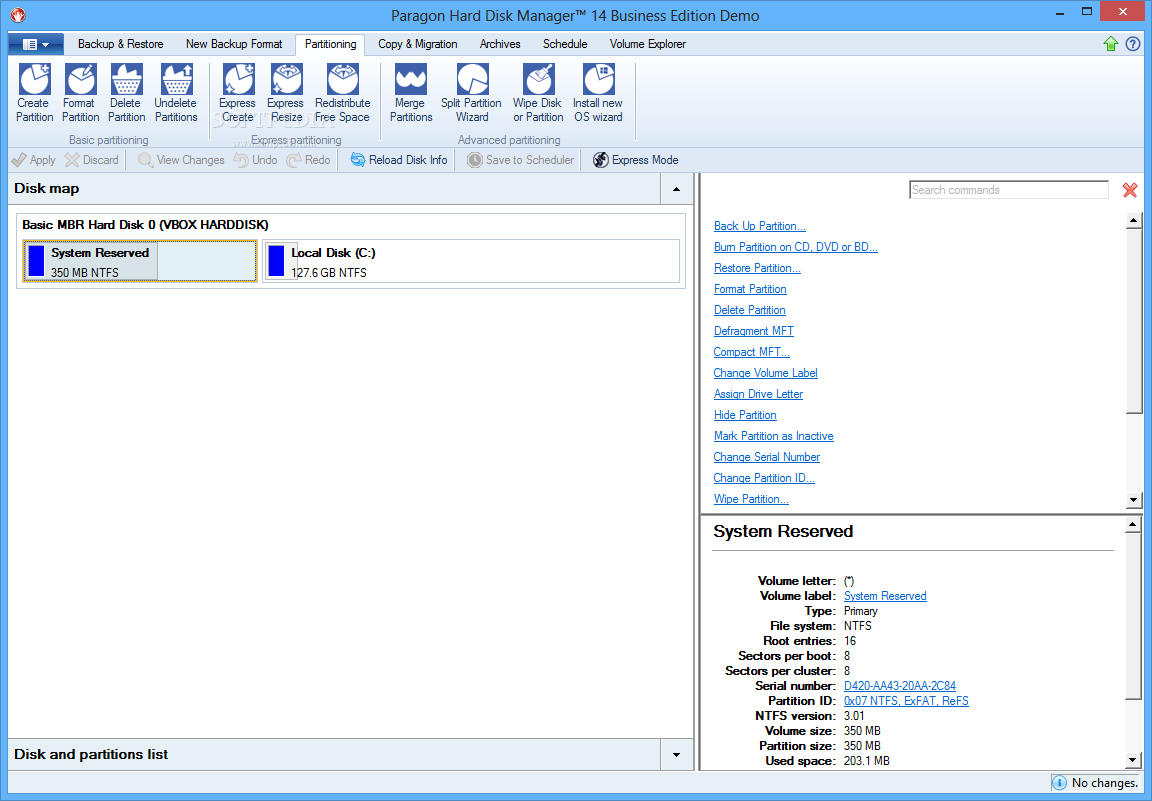Open Wipe Disk or Partition tool
The image size is (1152, 801).
click(538, 93)
